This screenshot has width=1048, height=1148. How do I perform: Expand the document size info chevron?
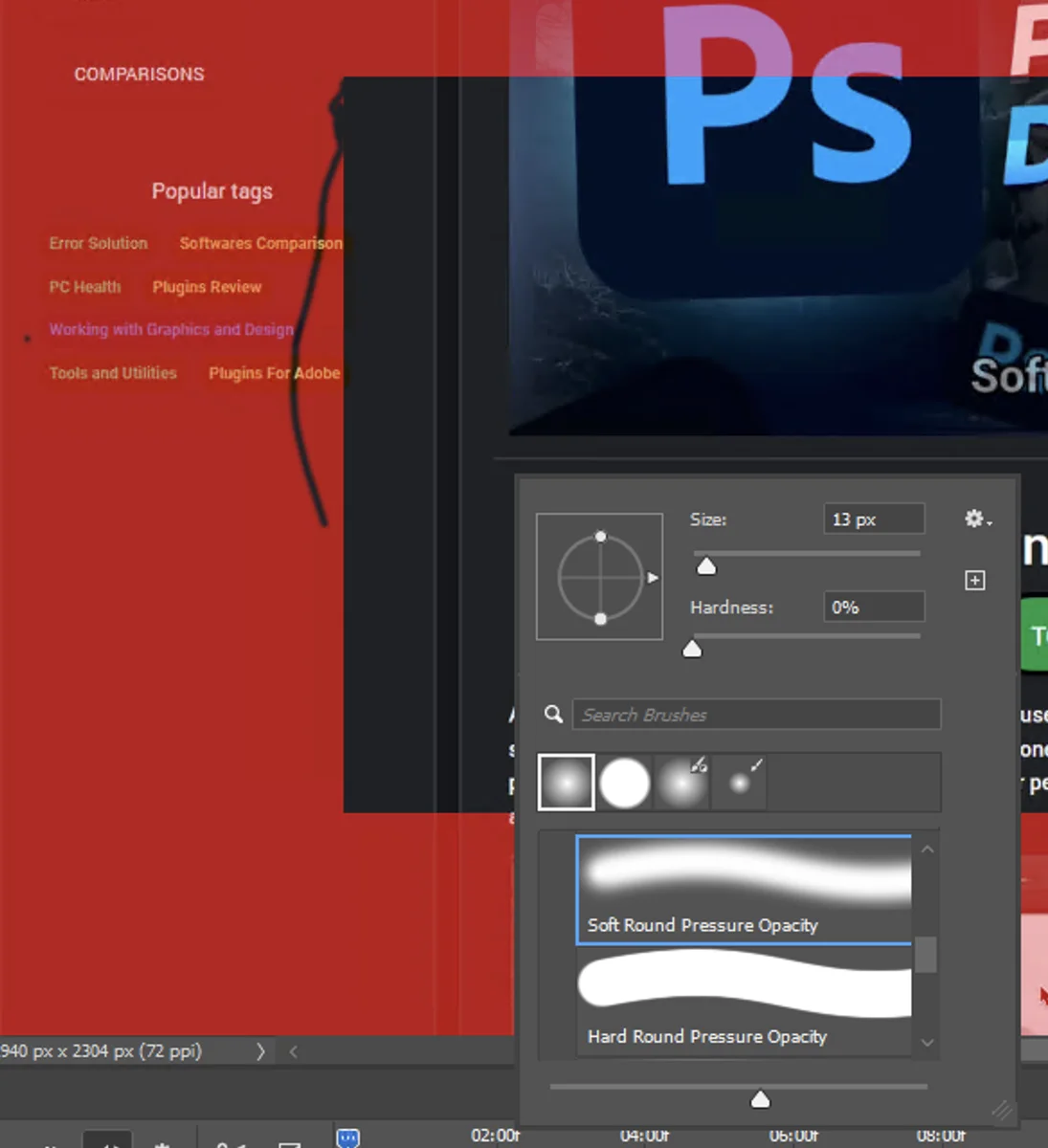pyautogui.click(x=259, y=1050)
